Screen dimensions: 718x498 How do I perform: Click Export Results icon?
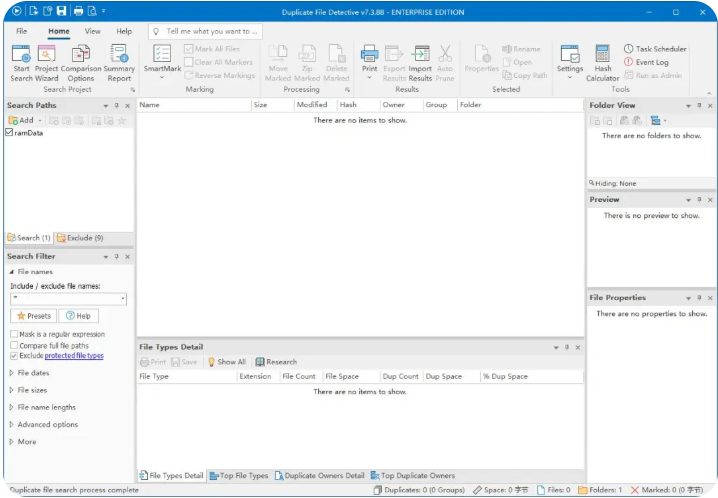(394, 54)
